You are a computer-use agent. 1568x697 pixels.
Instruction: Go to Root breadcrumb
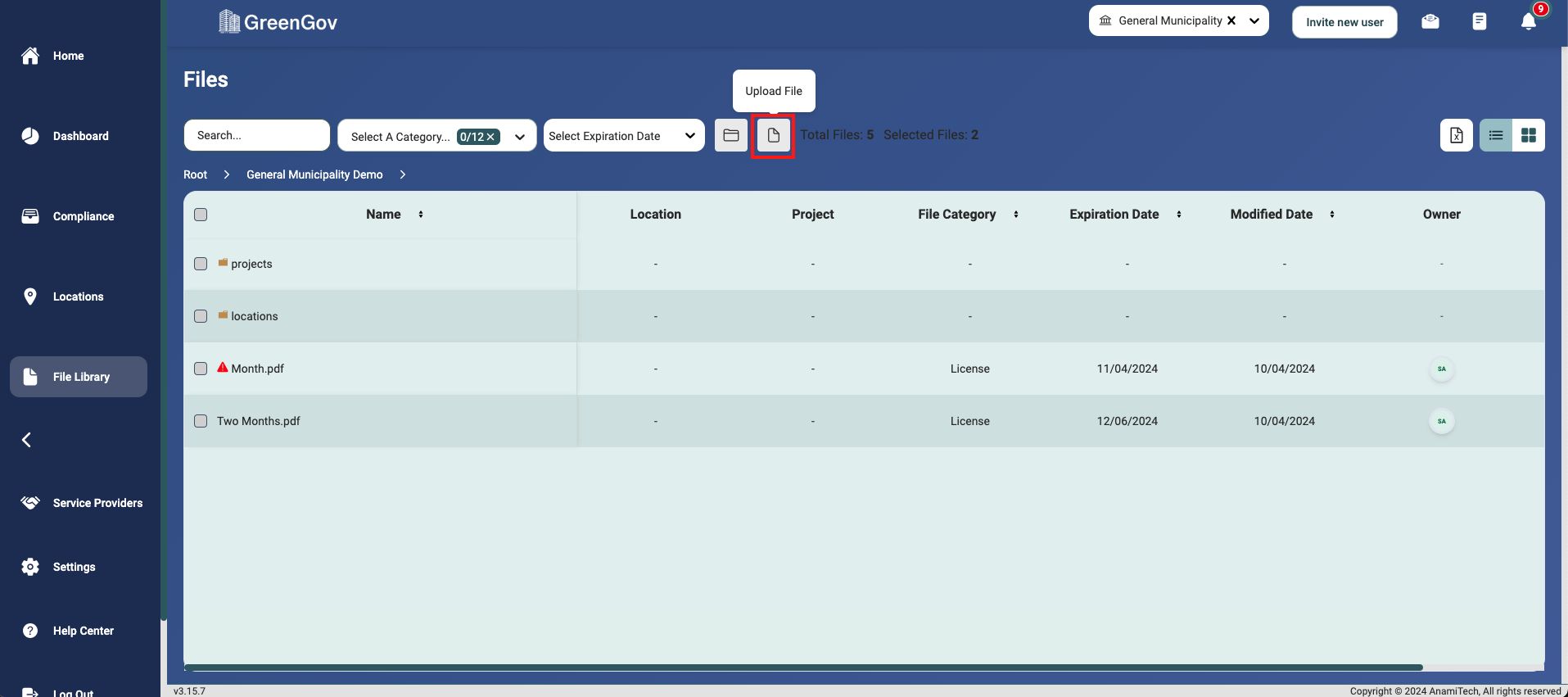point(196,174)
